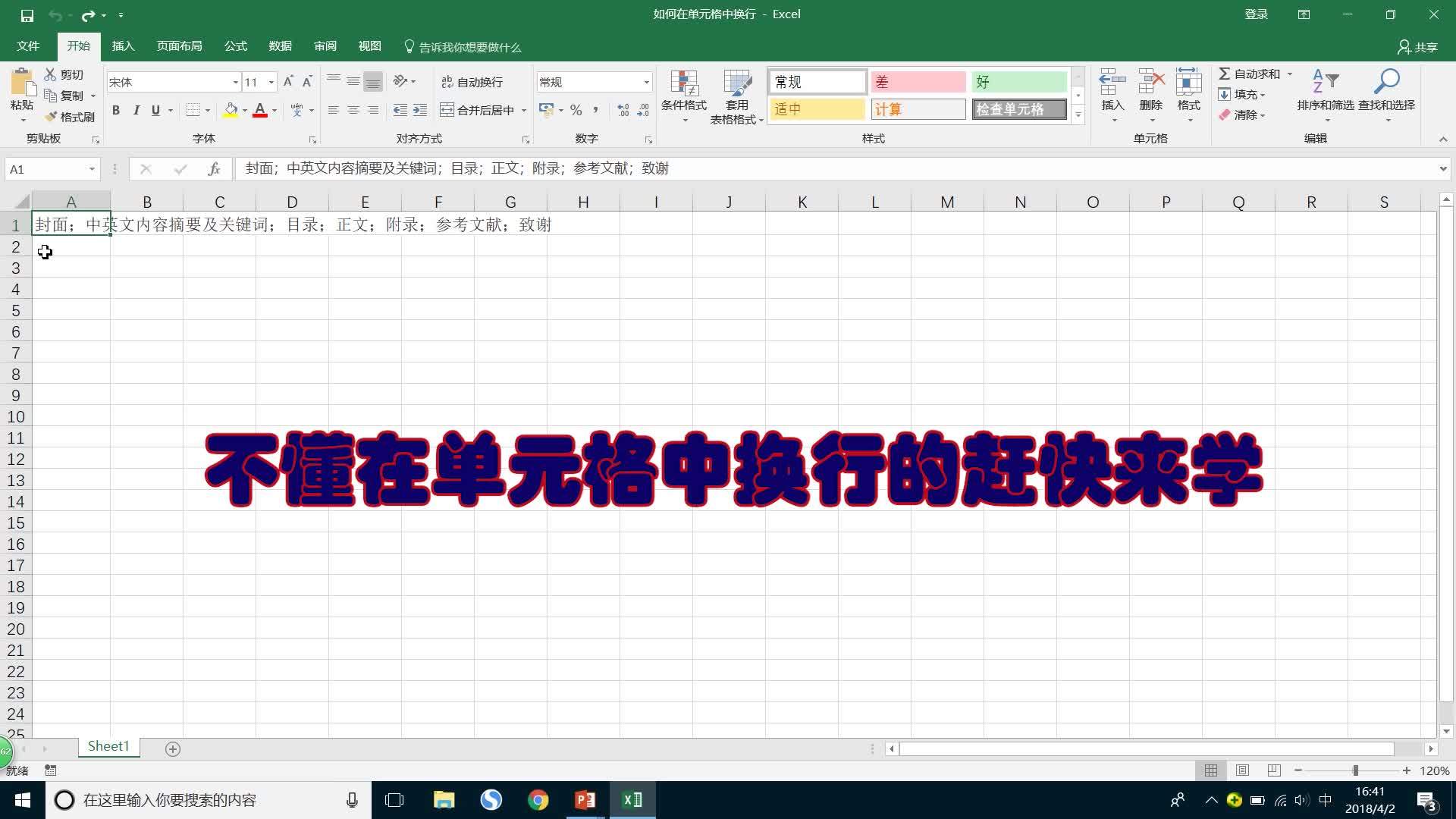This screenshot has height=819, width=1456.
Task: Click the Format Painter brush icon
Action: click(52, 117)
